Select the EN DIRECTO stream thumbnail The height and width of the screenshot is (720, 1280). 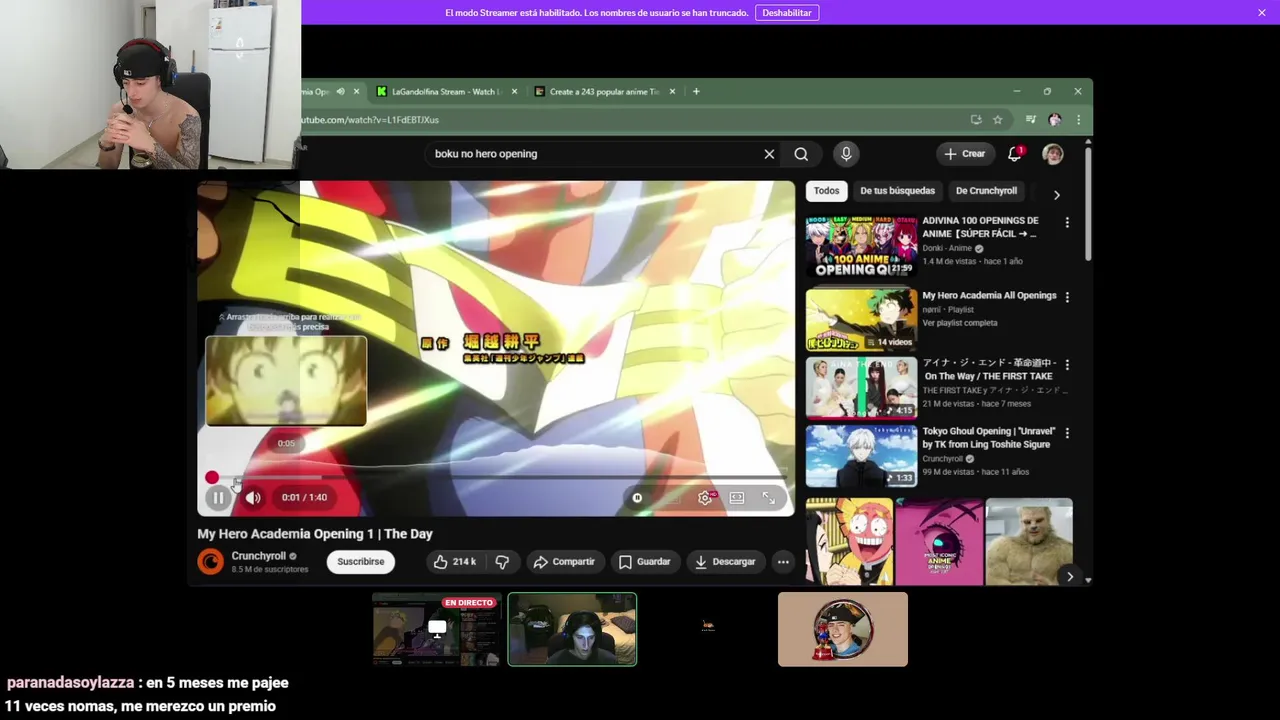pos(435,629)
